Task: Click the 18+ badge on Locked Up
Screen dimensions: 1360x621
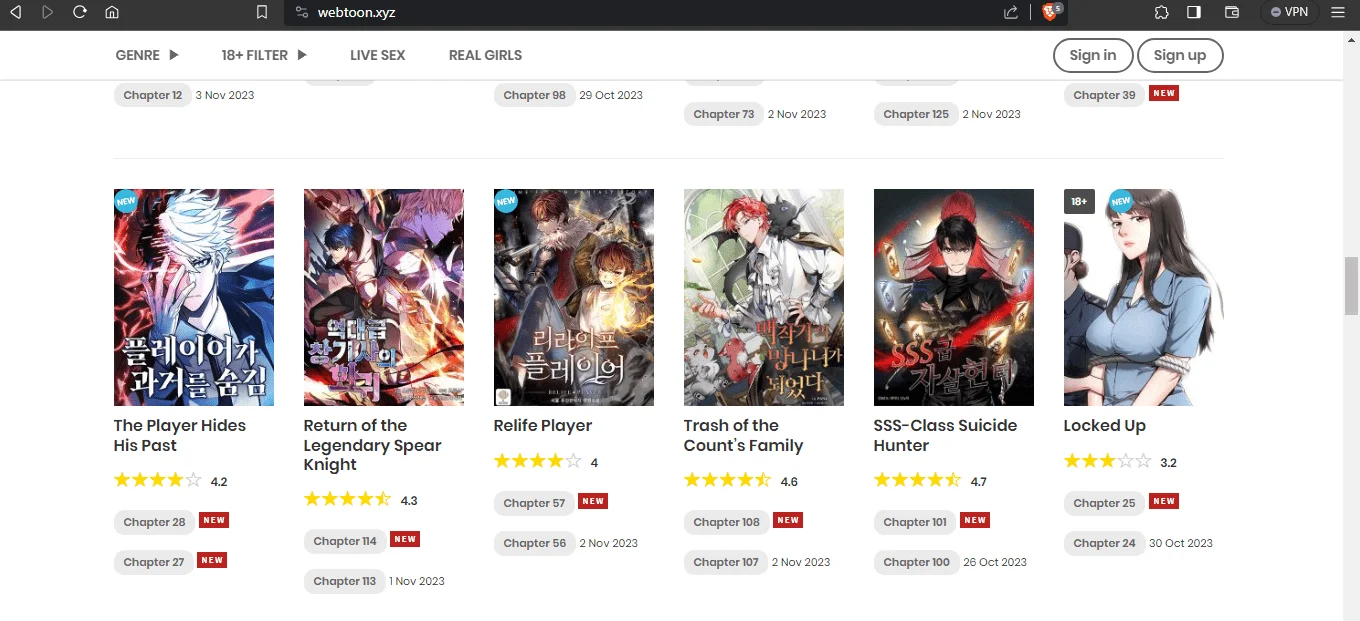Action: 1079,201
